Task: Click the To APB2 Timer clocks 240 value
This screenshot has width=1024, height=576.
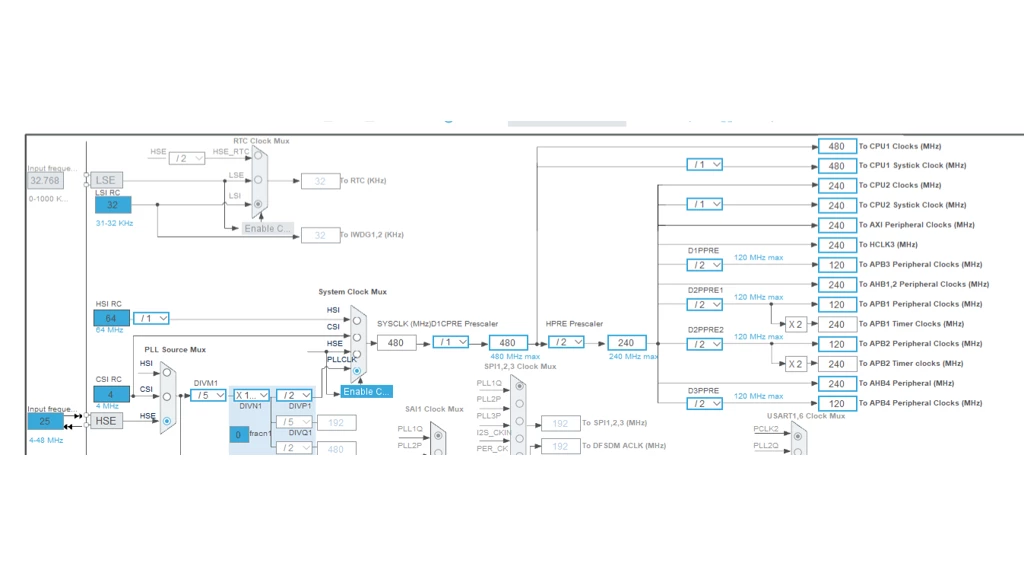Action: coord(837,364)
